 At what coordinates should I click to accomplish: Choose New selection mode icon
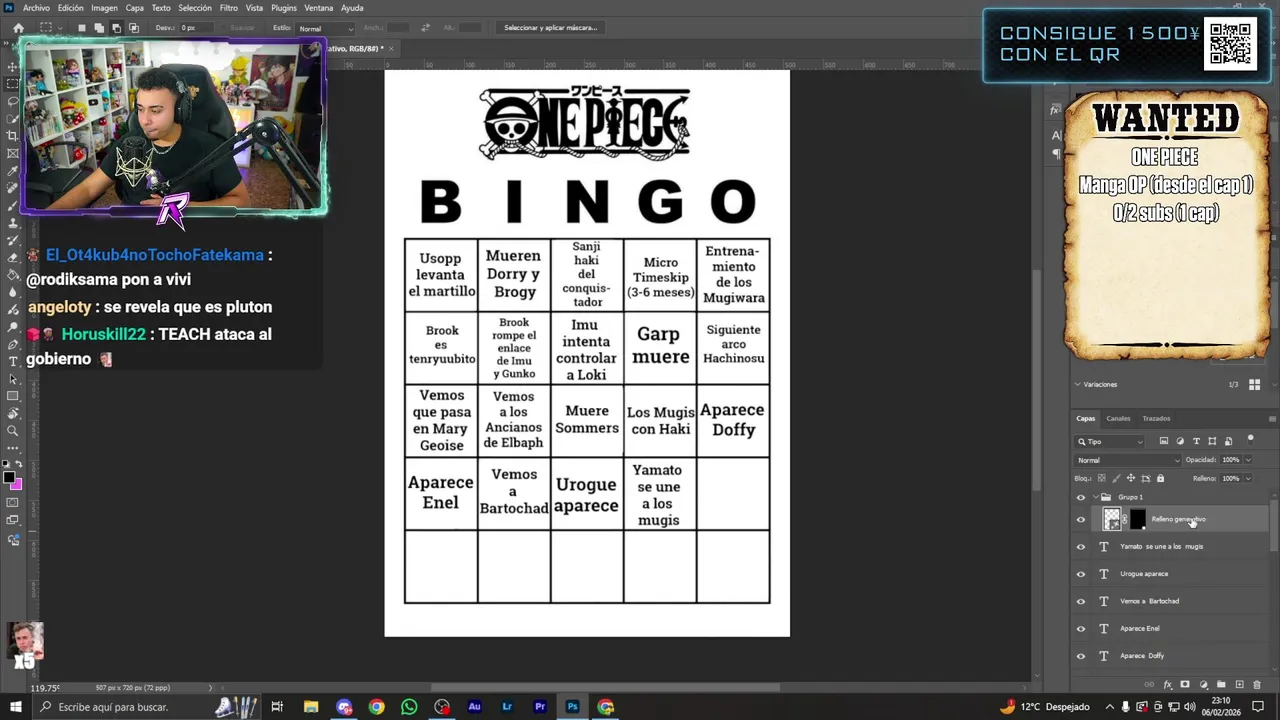pyautogui.click(x=82, y=28)
